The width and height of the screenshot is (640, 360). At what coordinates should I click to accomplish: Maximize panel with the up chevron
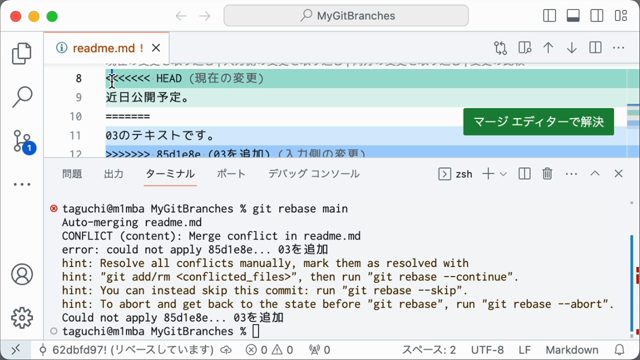pos(595,173)
